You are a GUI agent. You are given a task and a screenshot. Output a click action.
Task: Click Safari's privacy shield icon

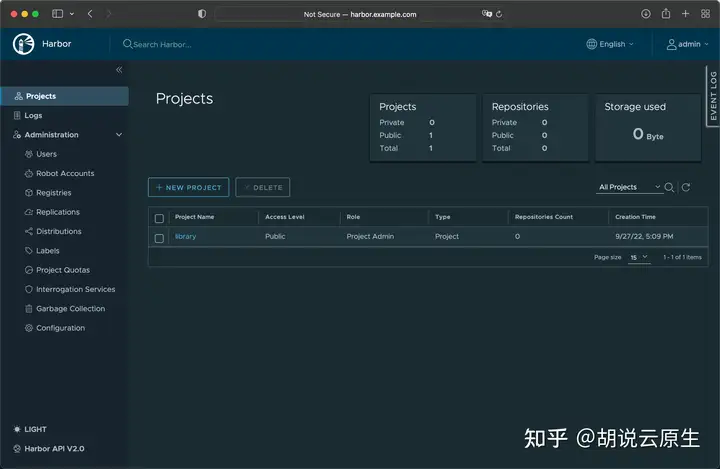(x=202, y=14)
